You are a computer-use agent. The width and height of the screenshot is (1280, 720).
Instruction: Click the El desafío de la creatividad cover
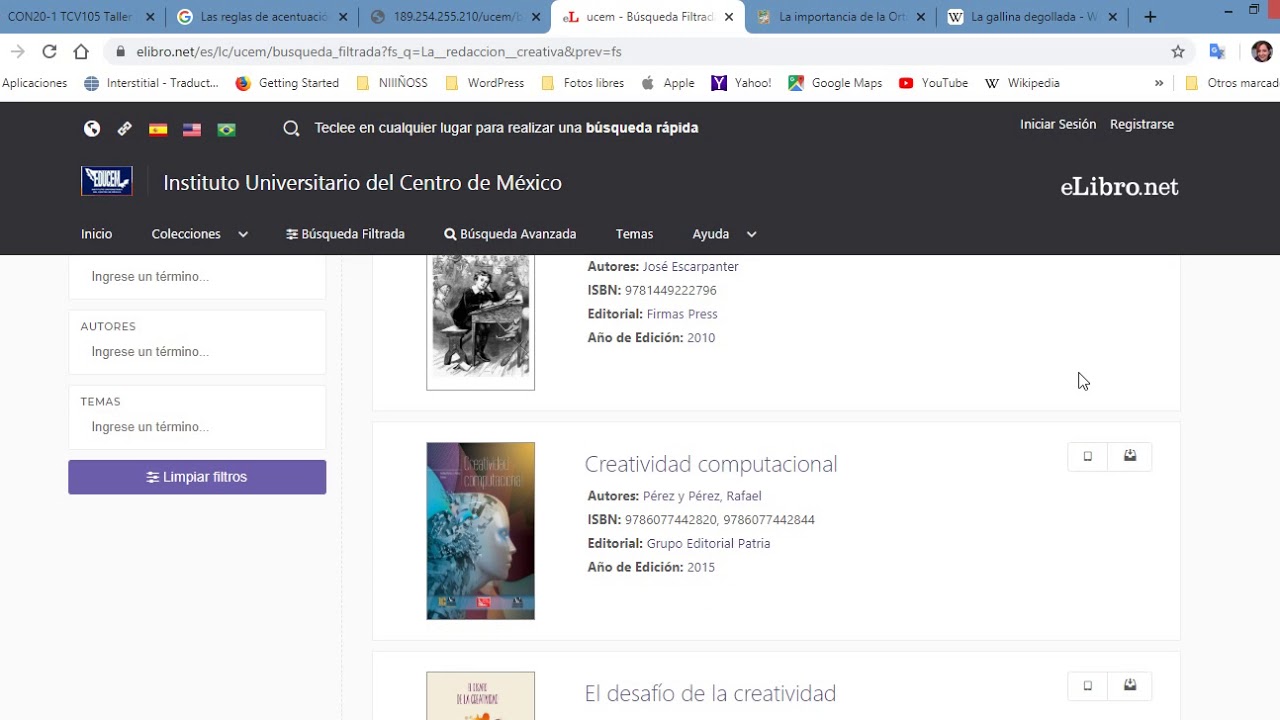(x=480, y=696)
